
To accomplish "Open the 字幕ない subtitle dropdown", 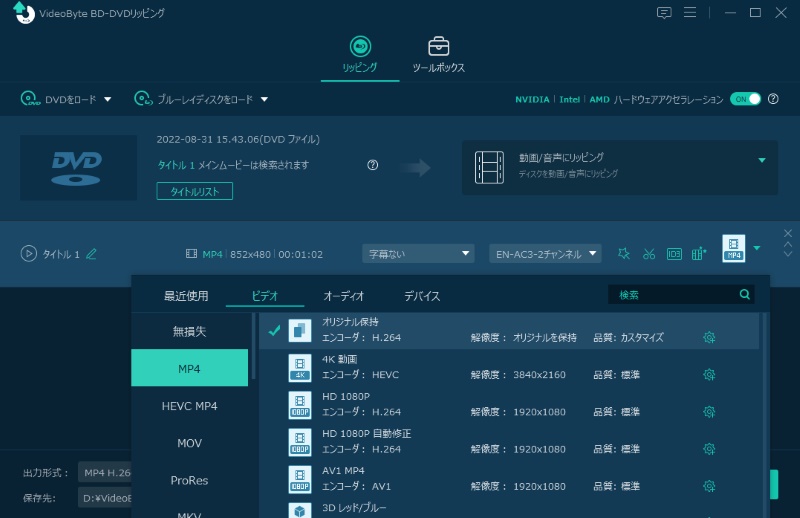I will pyautogui.click(x=417, y=254).
